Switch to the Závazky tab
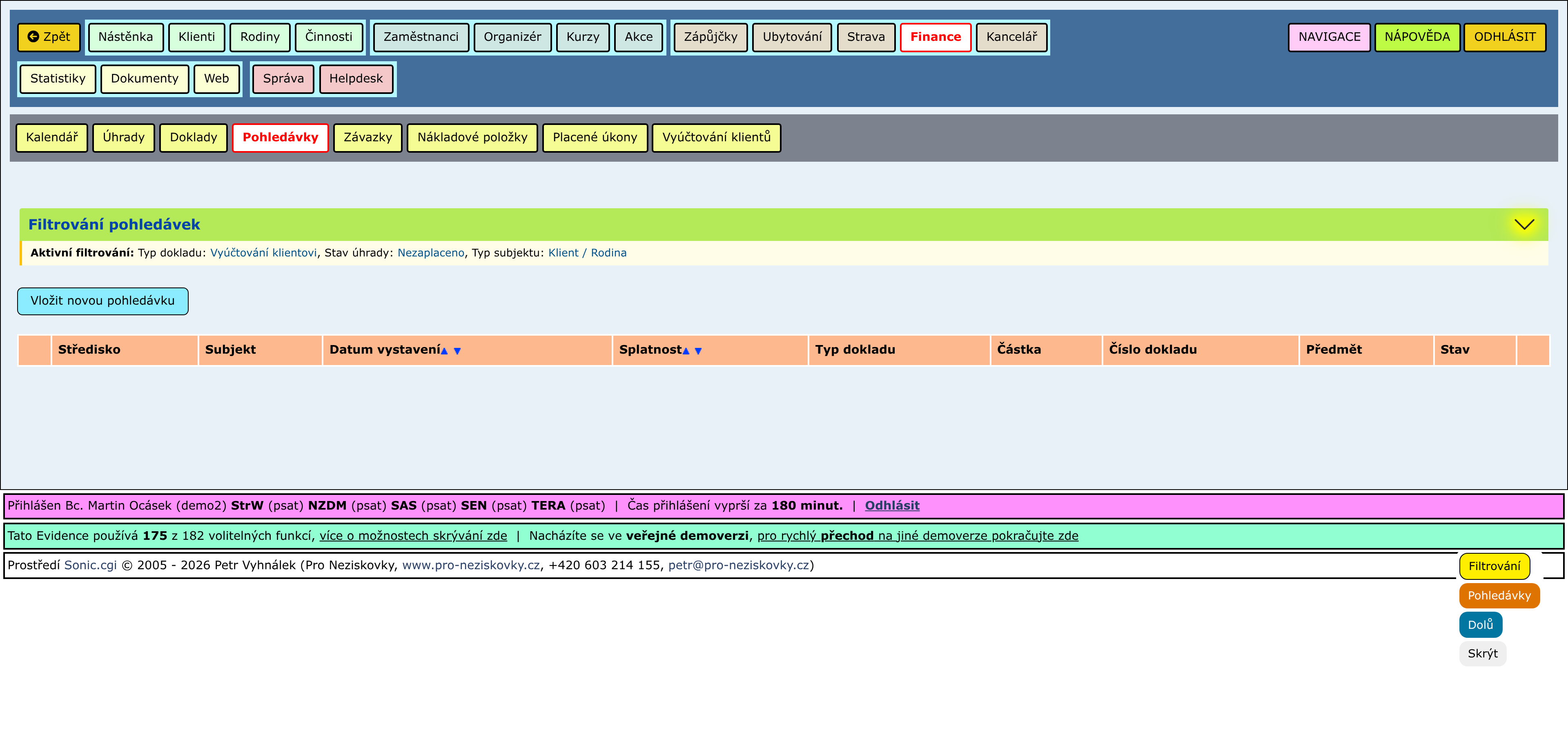The image size is (1568, 735). coord(367,138)
